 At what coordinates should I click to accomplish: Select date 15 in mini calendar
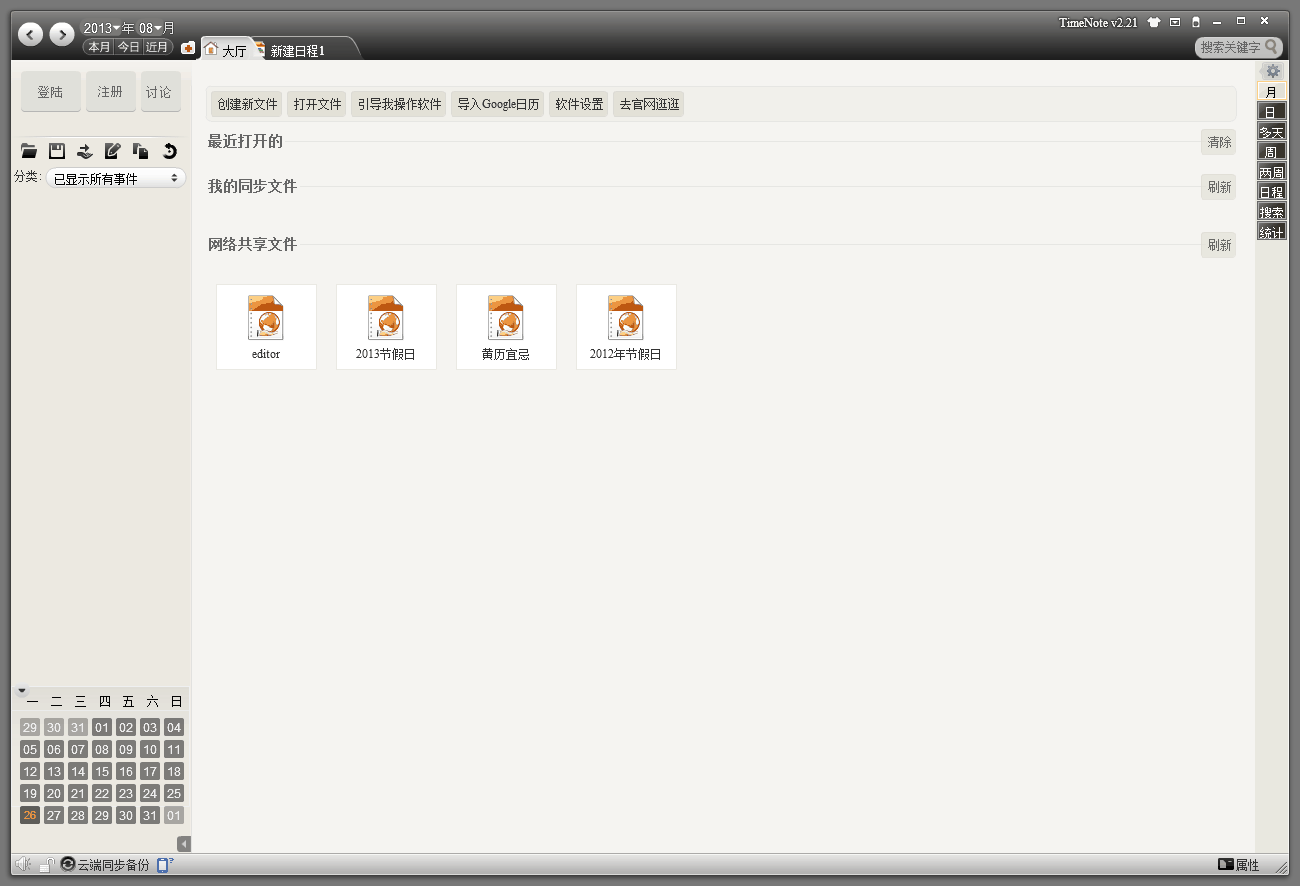[x=102, y=771]
